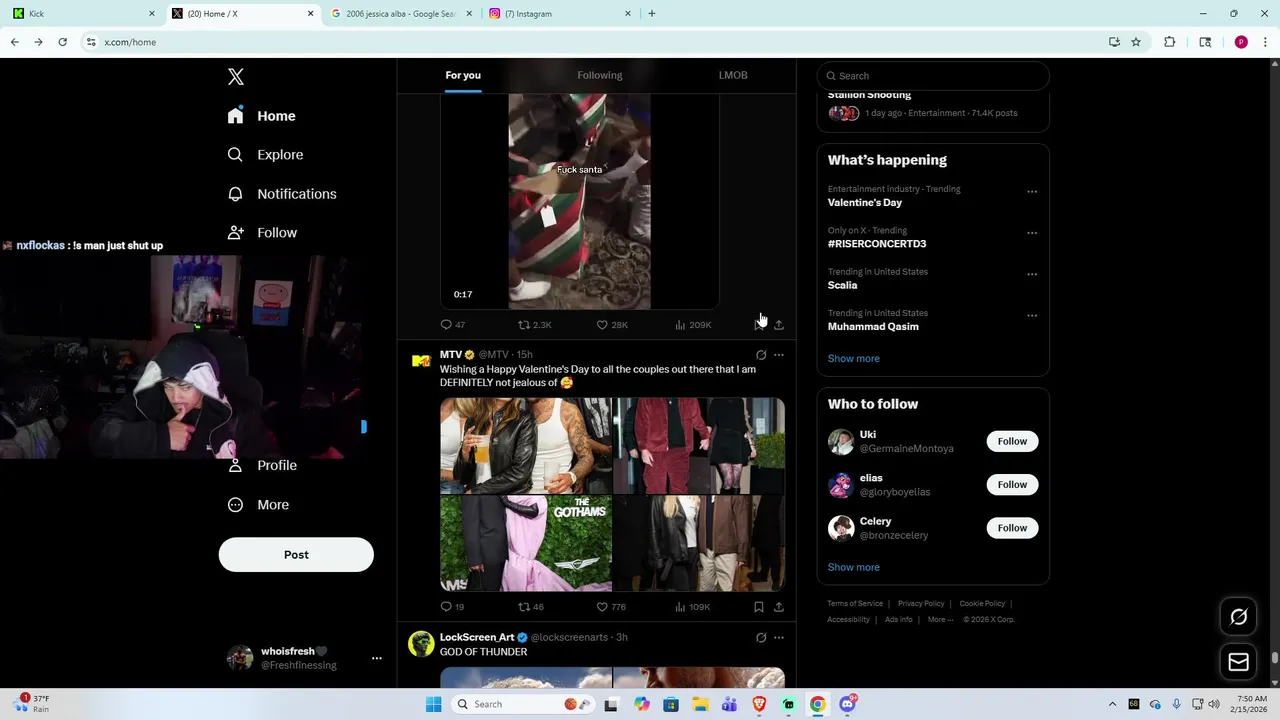View analytics of video post 209K views
Screen dimensions: 1280x720
pos(693,325)
